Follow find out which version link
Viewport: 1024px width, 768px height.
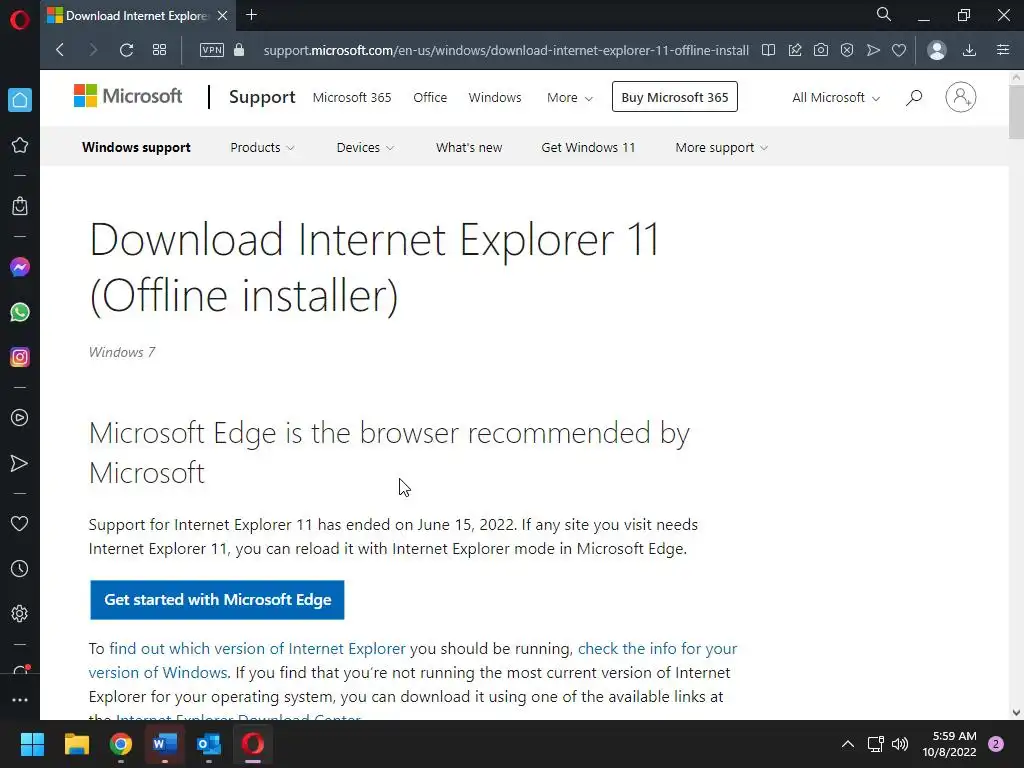pyautogui.click(x=257, y=648)
